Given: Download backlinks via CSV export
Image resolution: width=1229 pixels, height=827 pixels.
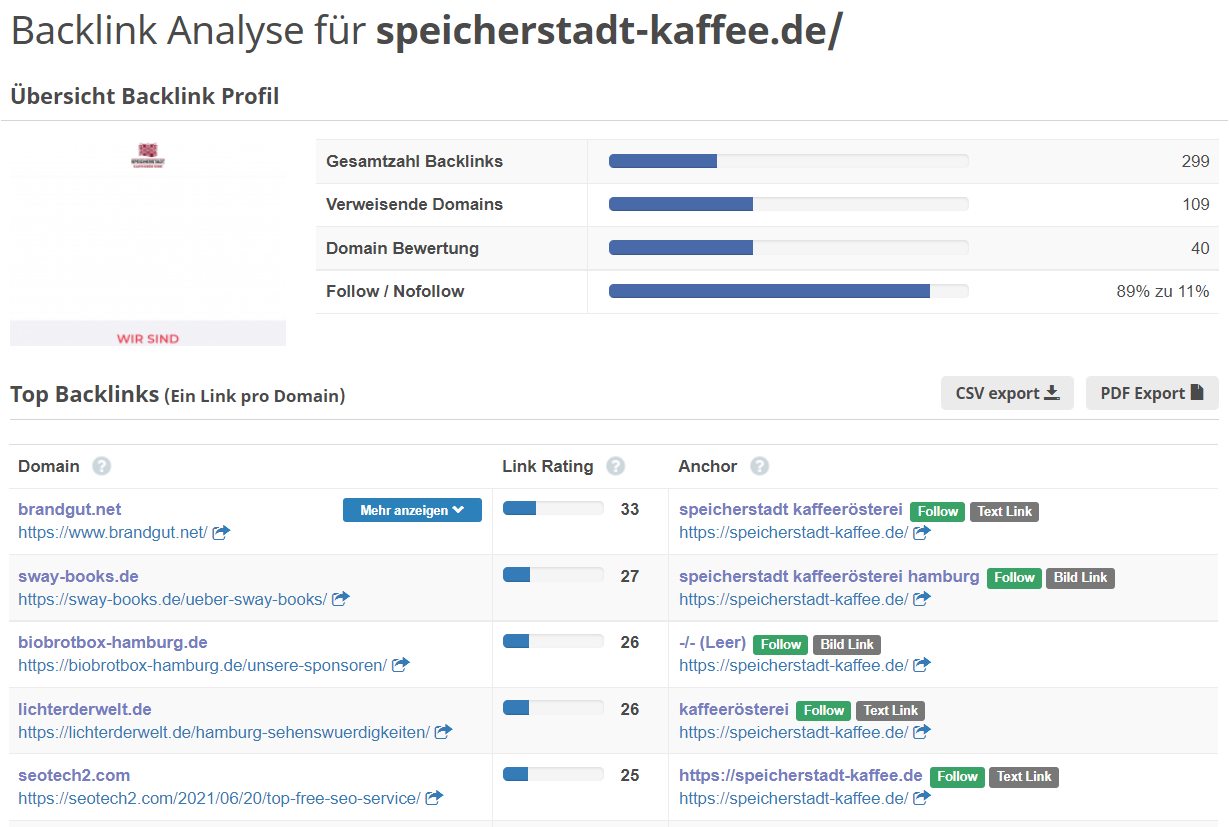Looking at the screenshot, I should click(x=1007, y=393).
